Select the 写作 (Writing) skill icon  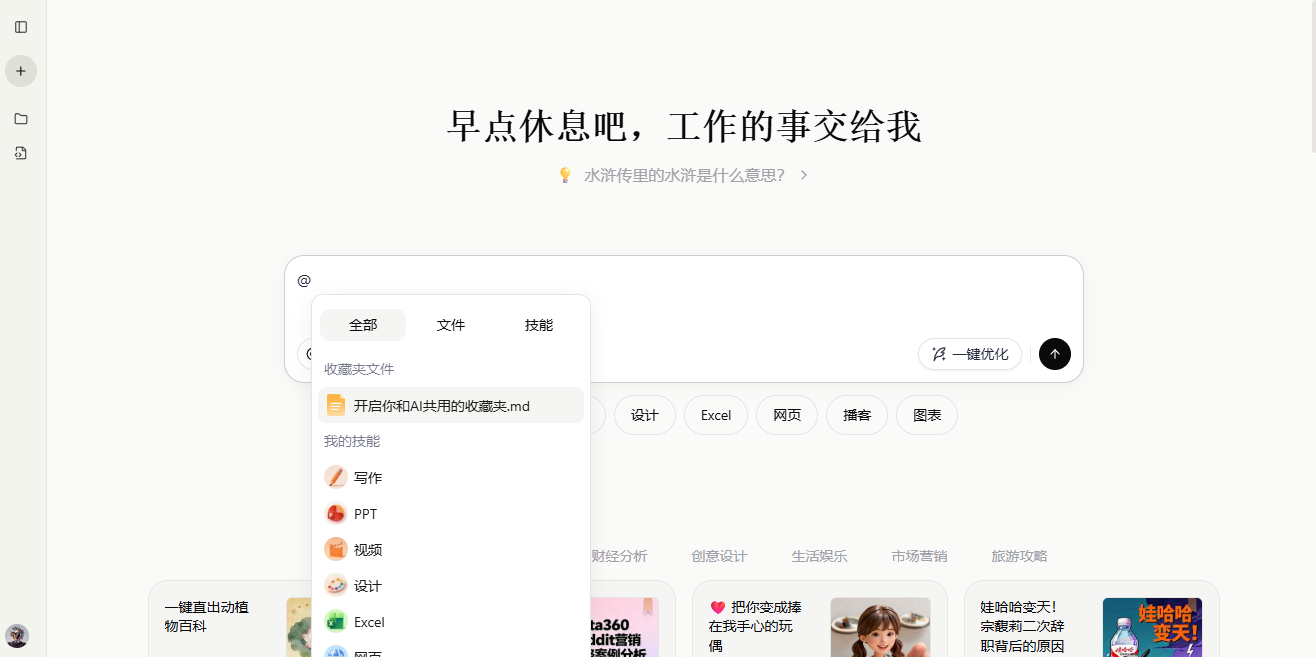coord(335,477)
